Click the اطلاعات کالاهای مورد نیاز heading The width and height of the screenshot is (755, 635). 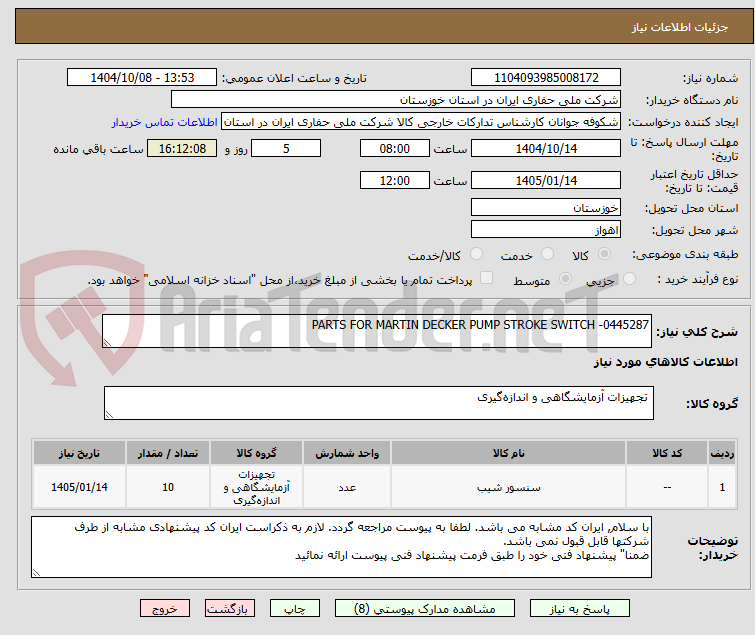(665, 362)
